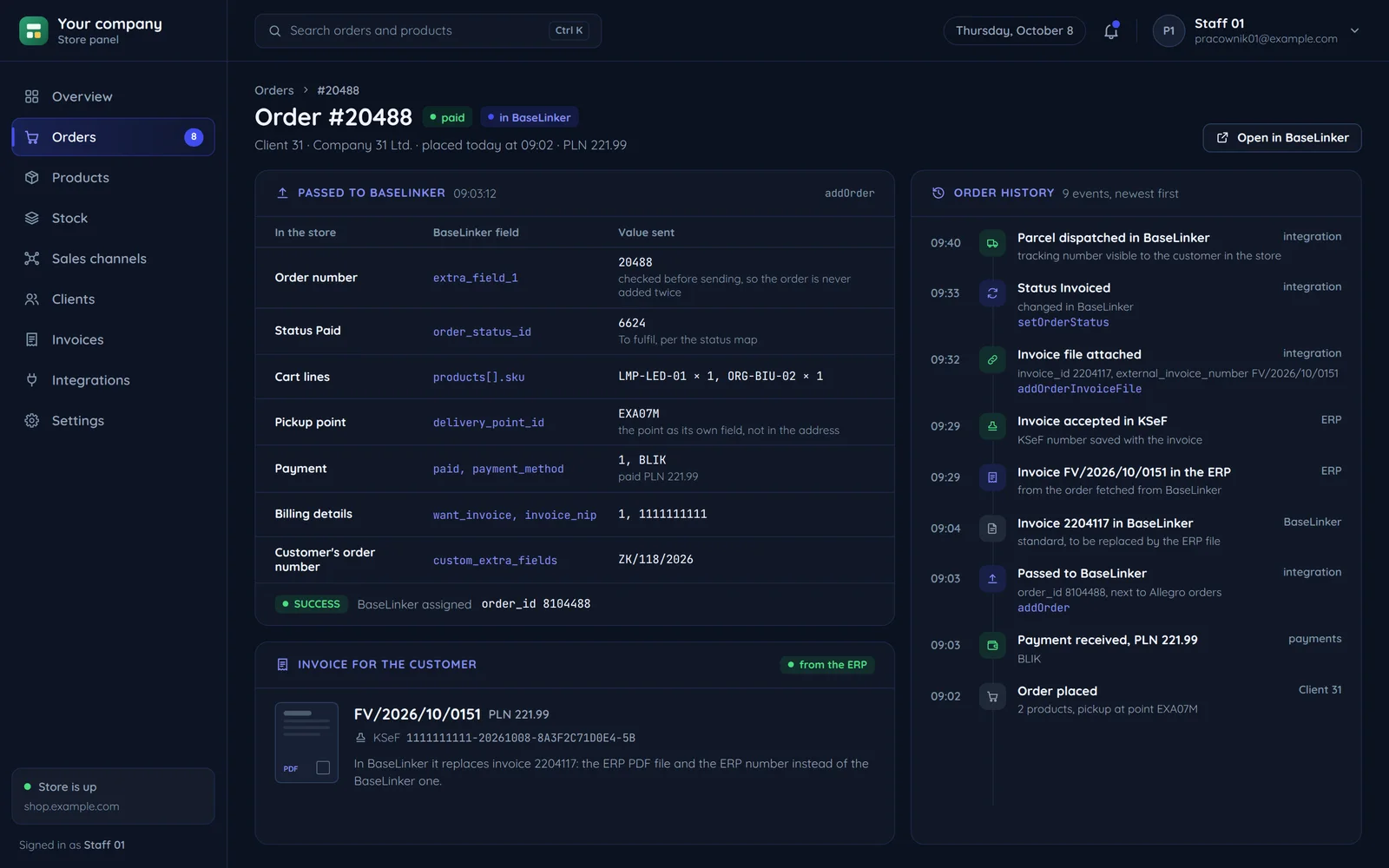Image resolution: width=1389 pixels, height=868 pixels.
Task: Click the Products box icon
Action: 32,178
